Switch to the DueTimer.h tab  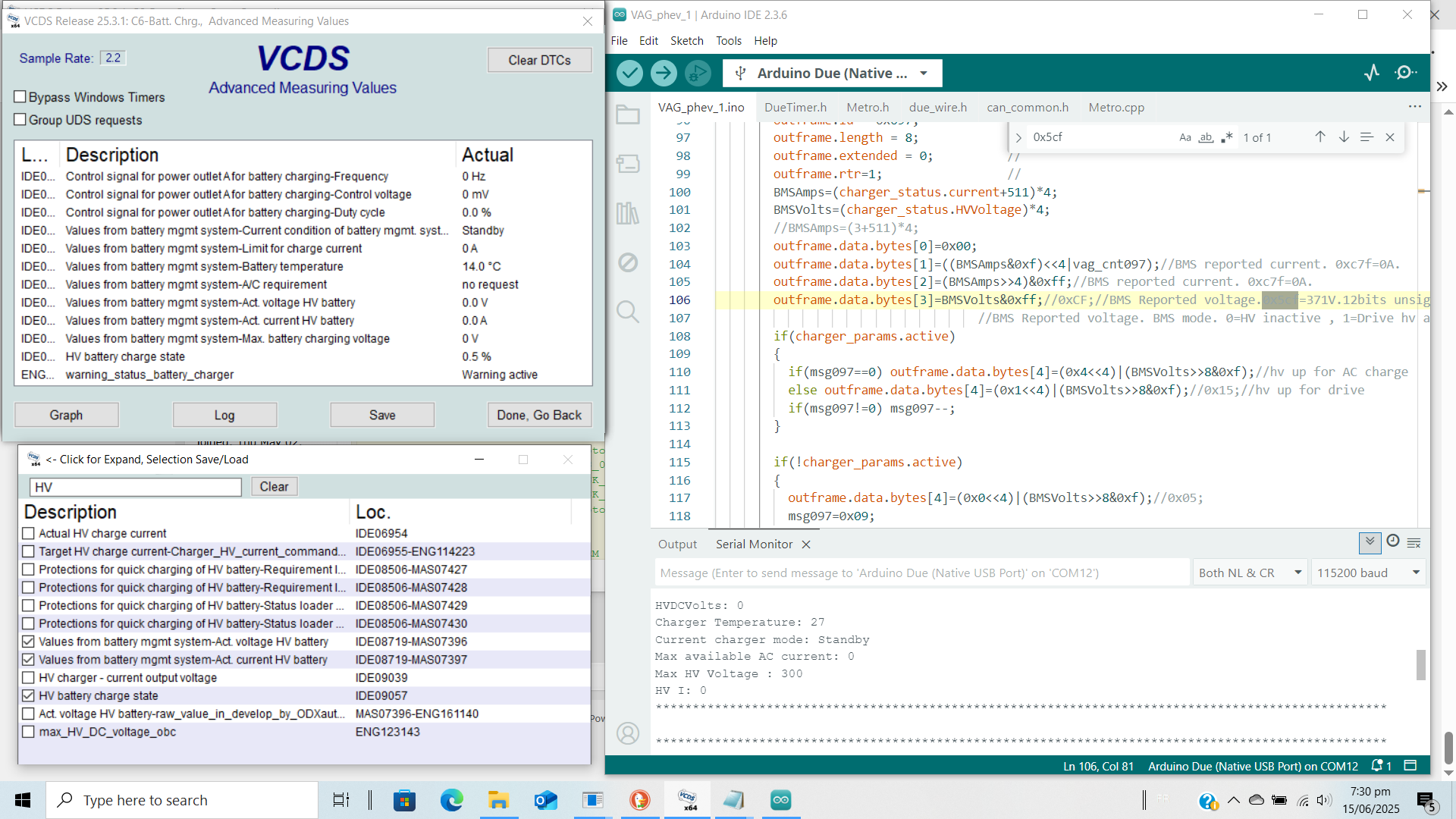click(x=795, y=108)
